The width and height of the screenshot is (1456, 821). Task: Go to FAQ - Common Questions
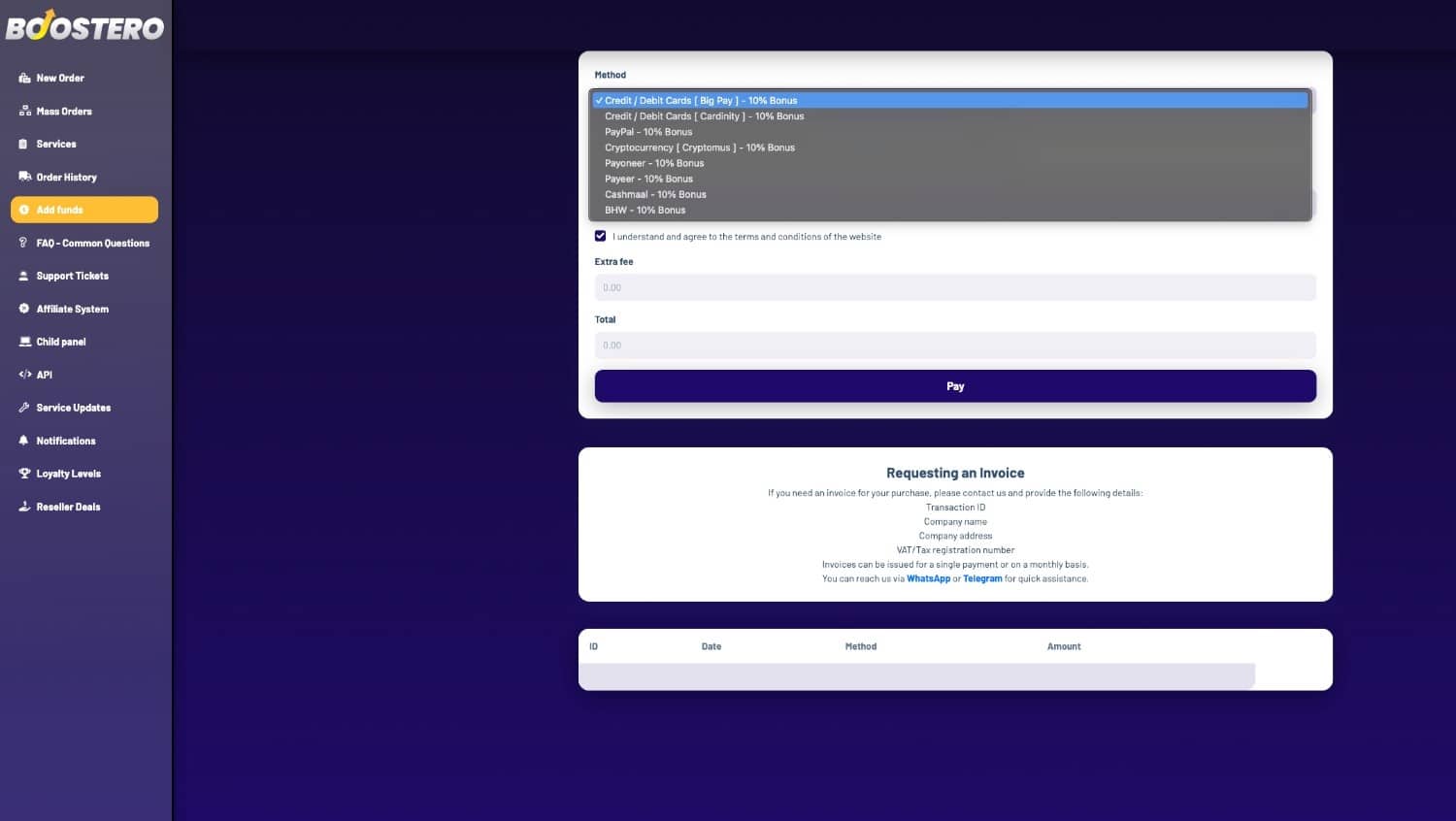coord(92,243)
